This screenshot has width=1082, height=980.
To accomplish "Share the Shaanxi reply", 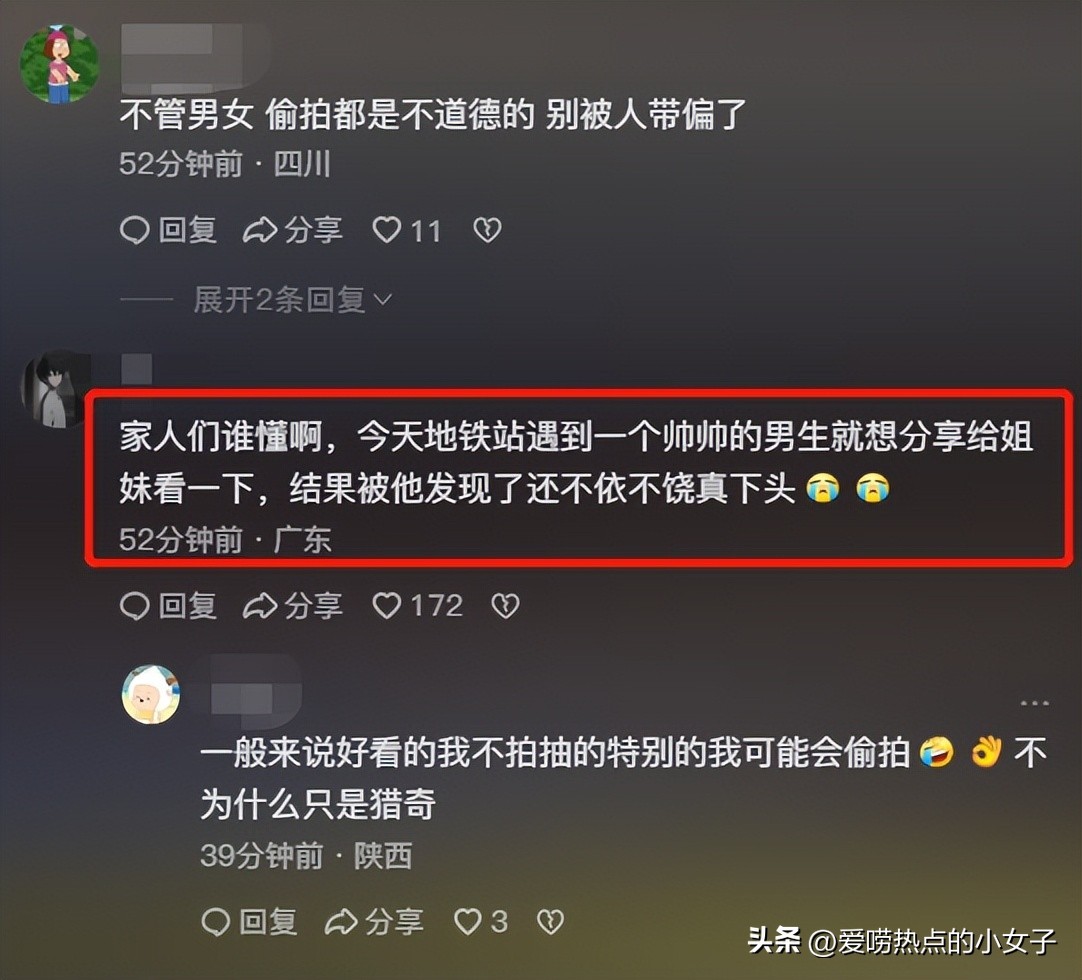I will pyautogui.click(x=373, y=921).
